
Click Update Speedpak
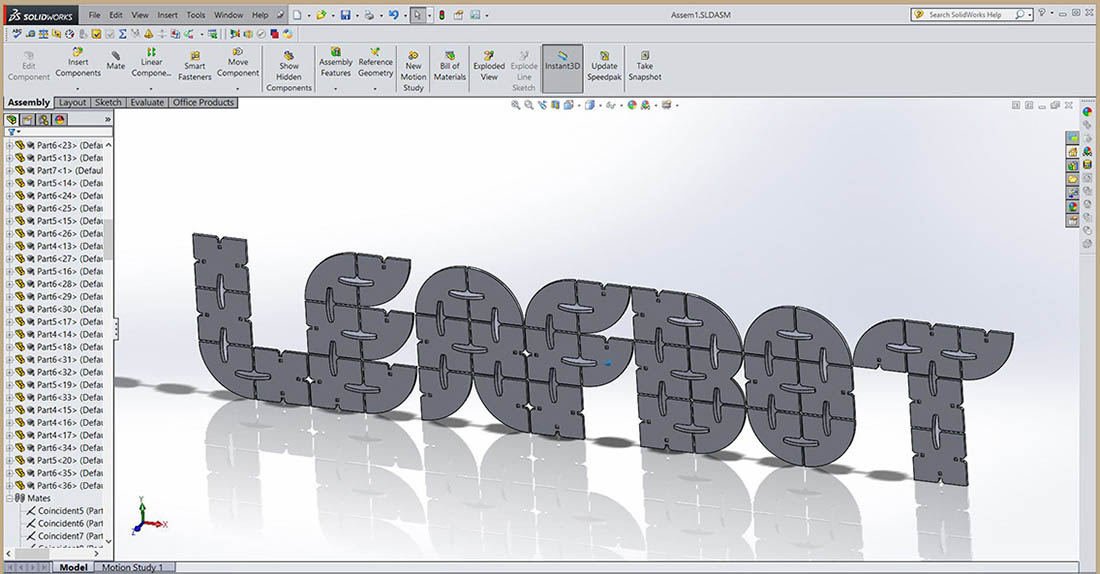coord(604,67)
